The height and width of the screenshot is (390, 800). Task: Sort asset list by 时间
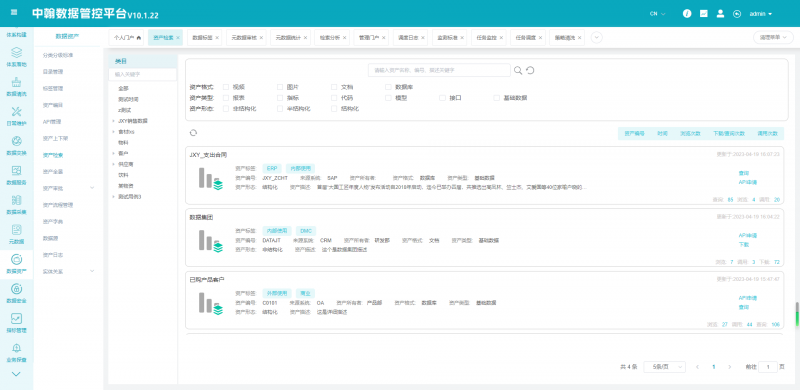click(662, 133)
